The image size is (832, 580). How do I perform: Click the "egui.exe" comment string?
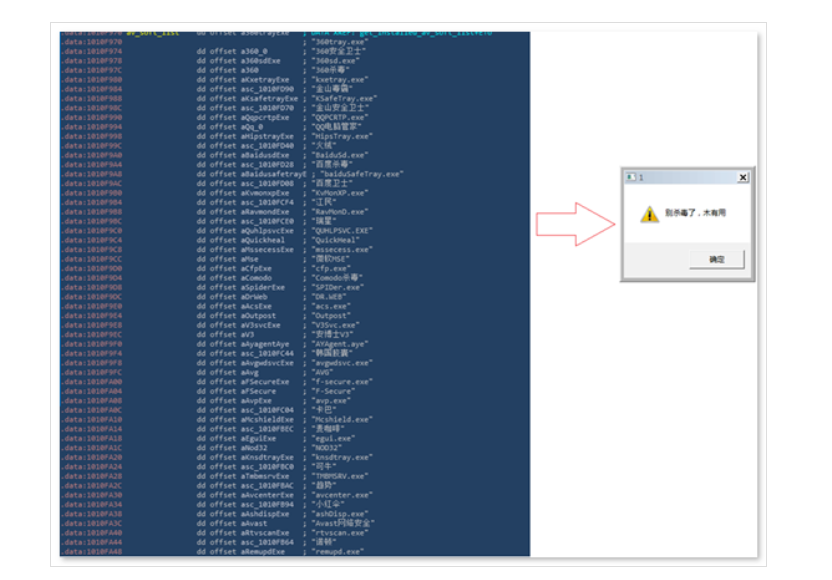click(333, 439)
